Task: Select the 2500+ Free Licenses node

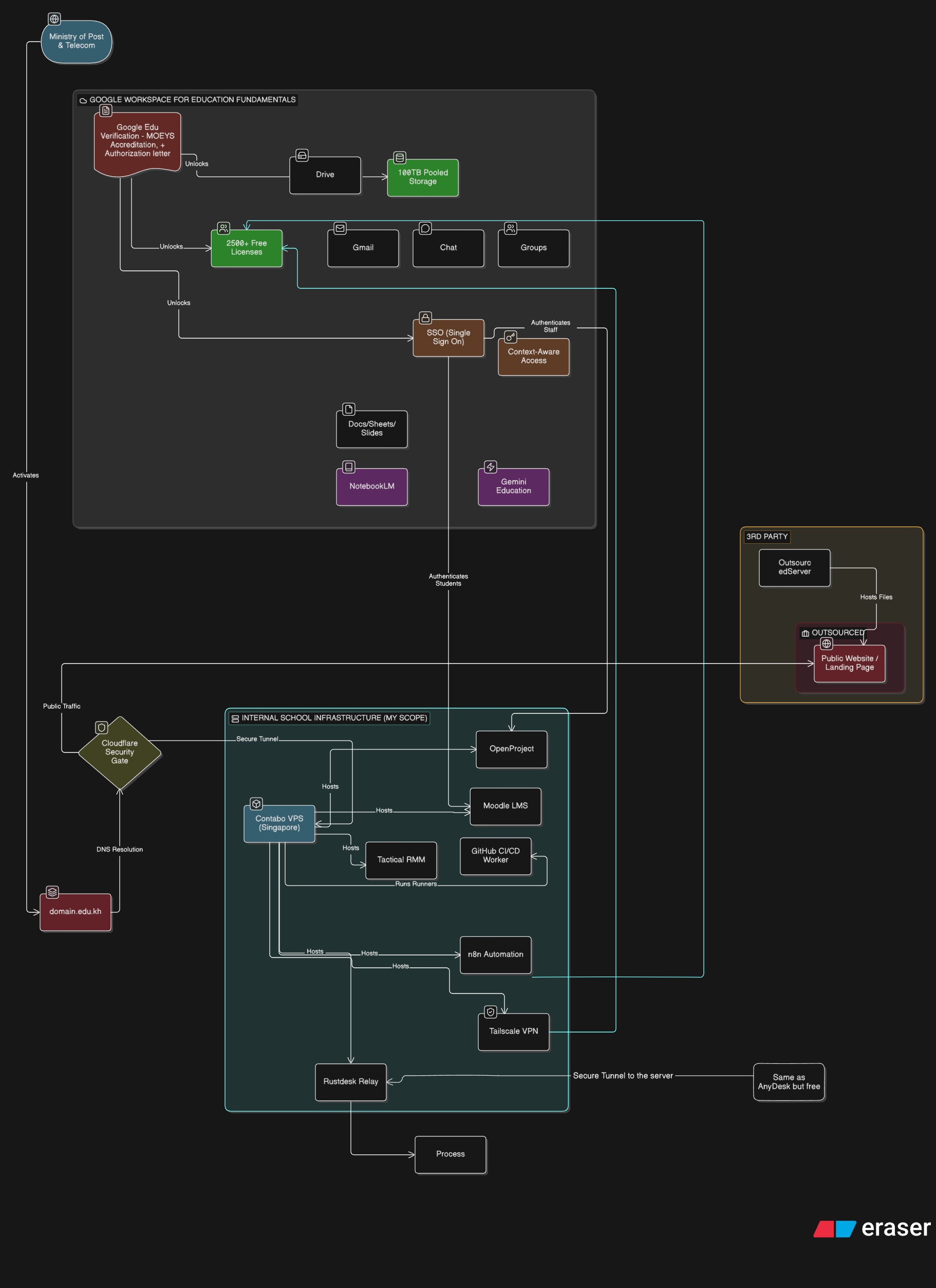Action: click(x=247, y=248)
